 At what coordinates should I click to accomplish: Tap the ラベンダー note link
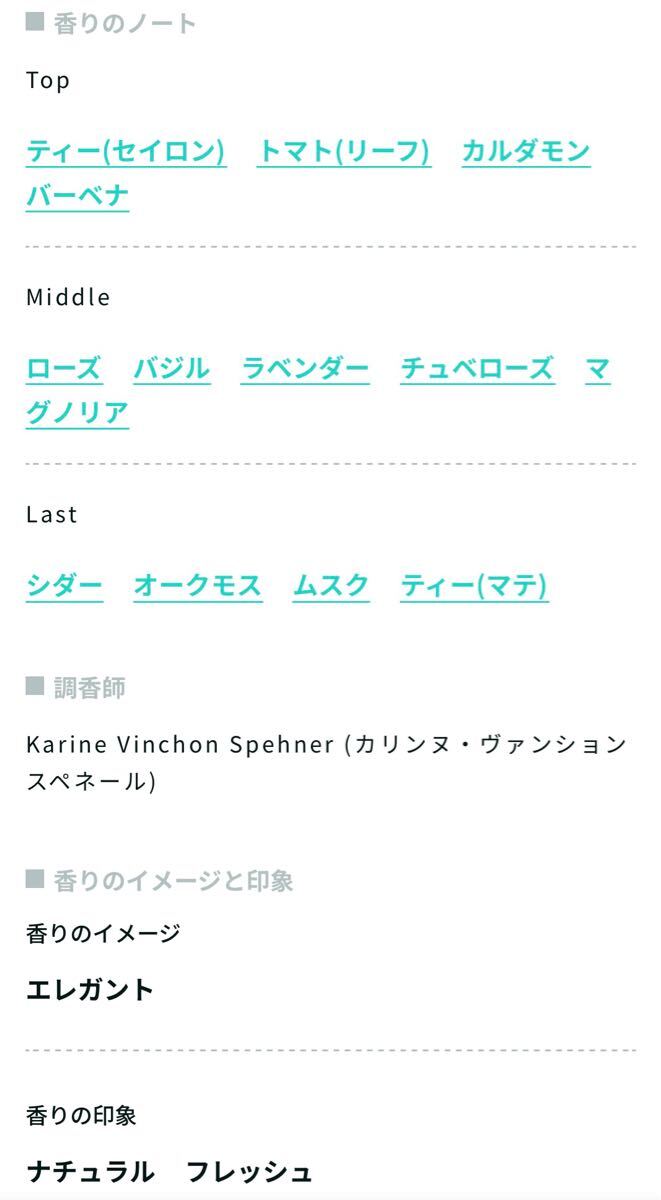(305, 369)
